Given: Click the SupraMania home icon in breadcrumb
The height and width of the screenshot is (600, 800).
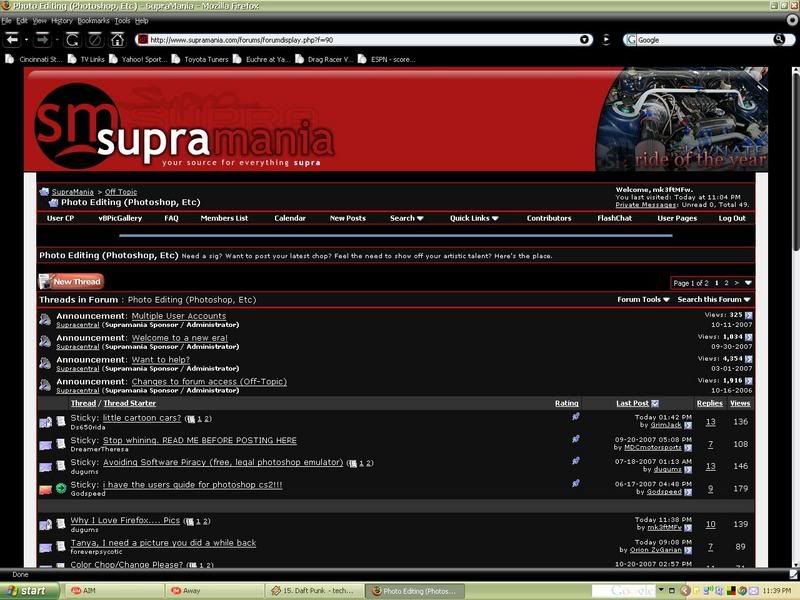Looking at the screenshot, I should [x=44, y=192].
